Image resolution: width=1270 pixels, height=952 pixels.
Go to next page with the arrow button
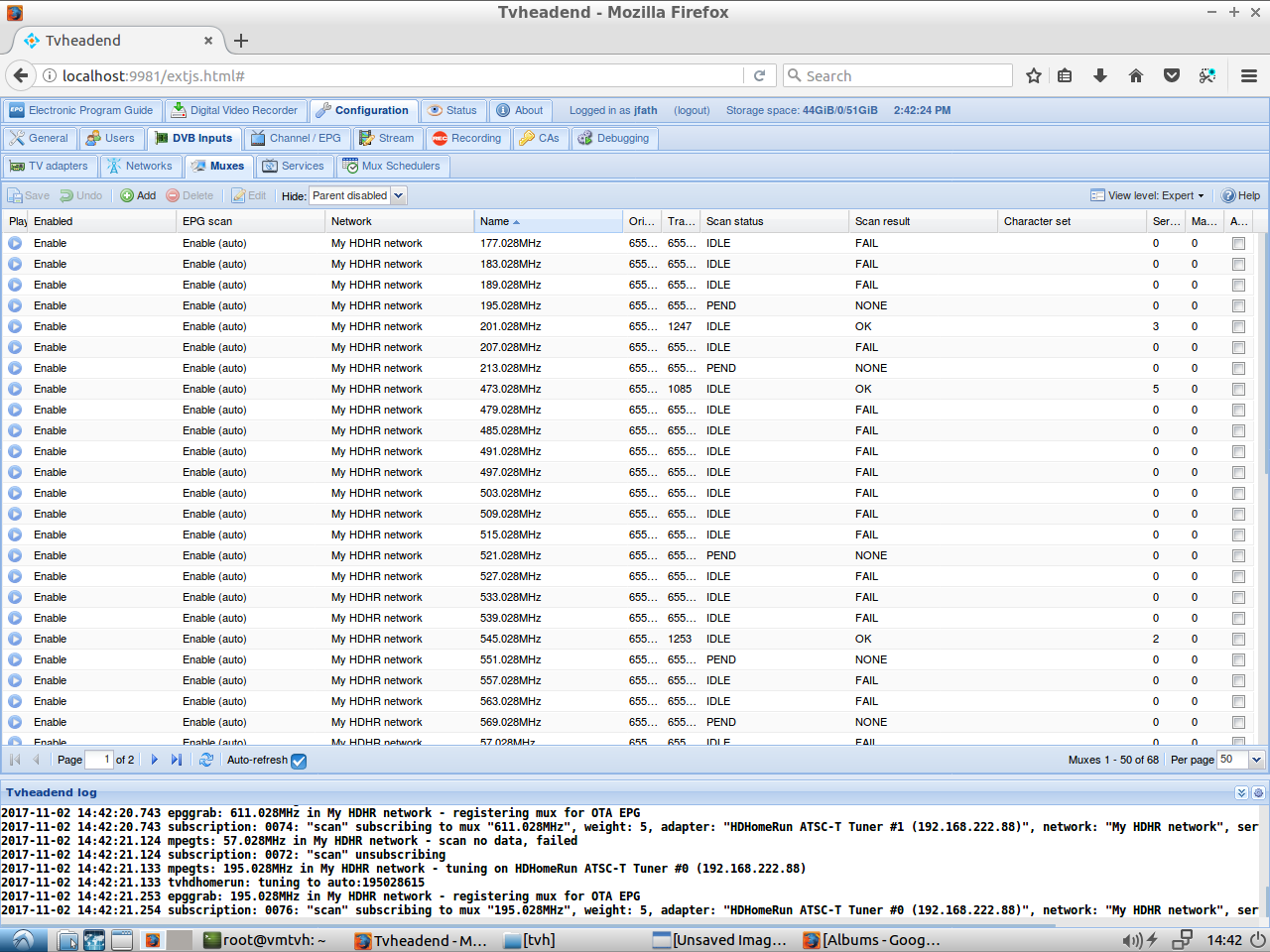[x=154, y=759]
